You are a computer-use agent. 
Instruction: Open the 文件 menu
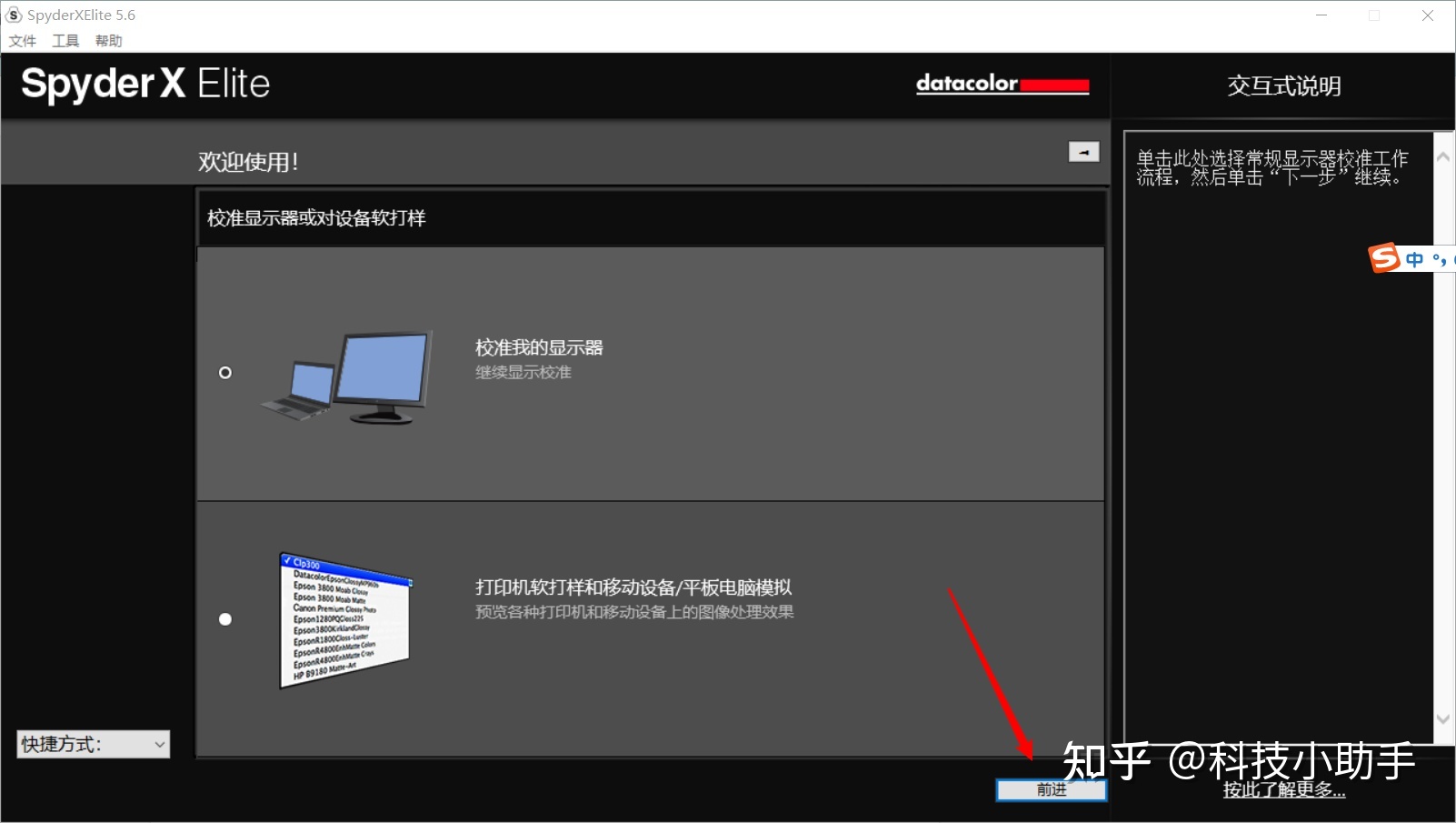(23, 41)
